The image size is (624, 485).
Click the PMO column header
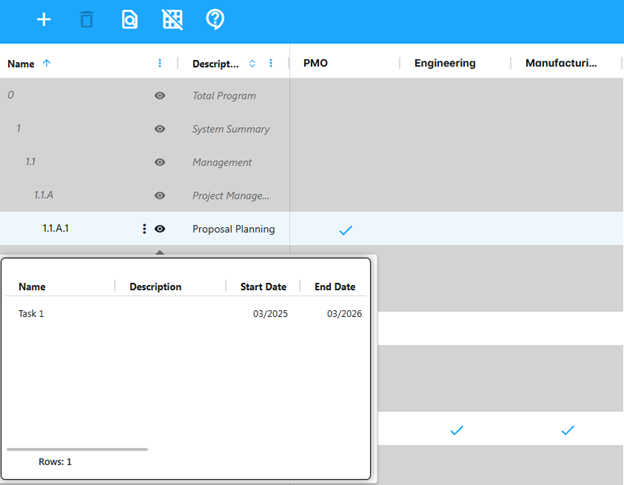click(x=315, y=63)
